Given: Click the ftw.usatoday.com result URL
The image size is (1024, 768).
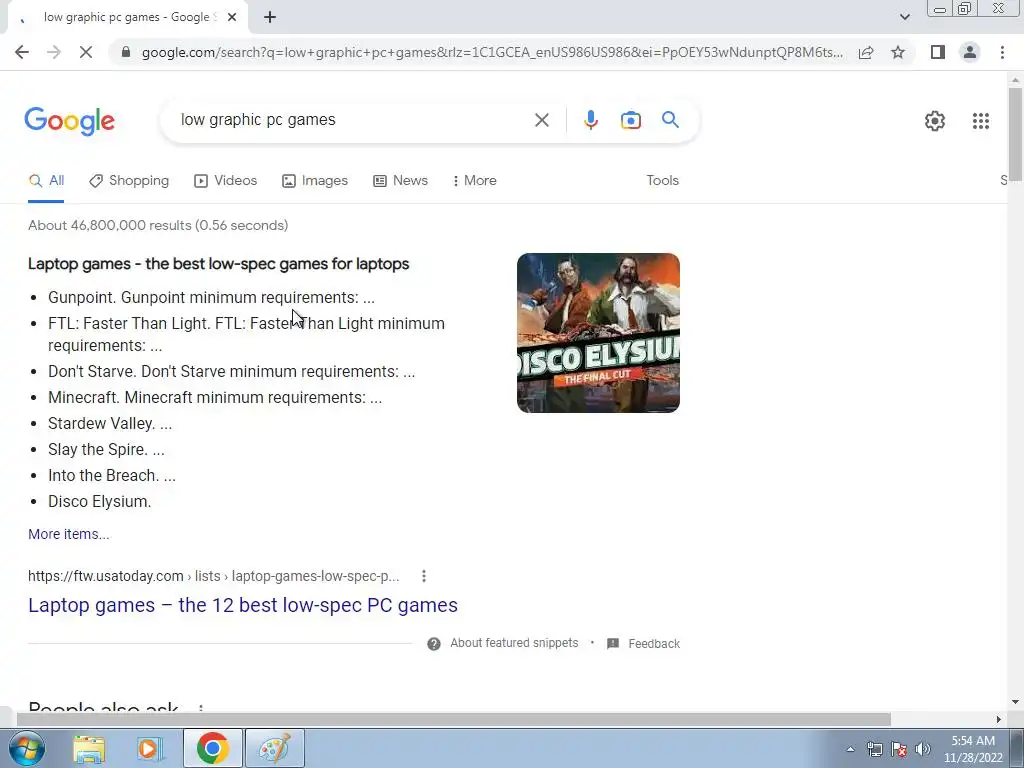Looking at the screenshot, I should click(214, 576).
